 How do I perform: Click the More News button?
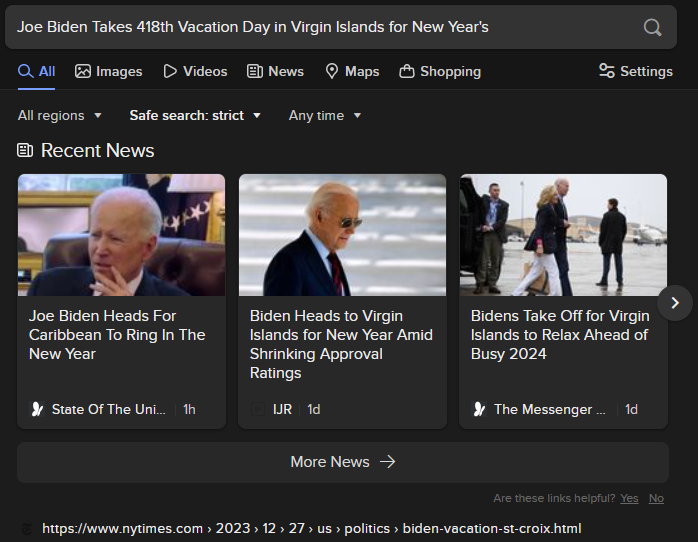coord(343,462)
